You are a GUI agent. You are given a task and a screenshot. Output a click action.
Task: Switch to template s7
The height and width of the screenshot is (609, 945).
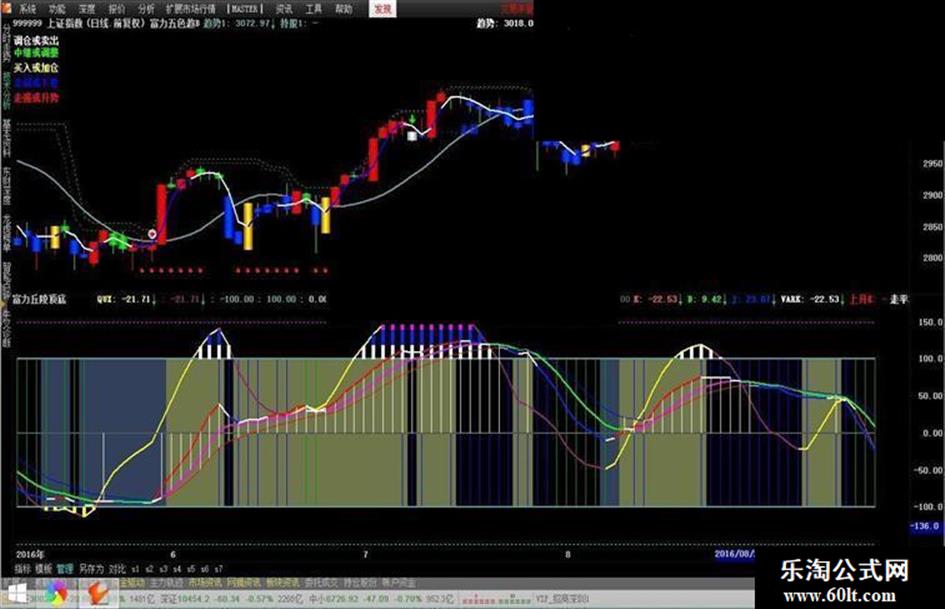(219, 569)
